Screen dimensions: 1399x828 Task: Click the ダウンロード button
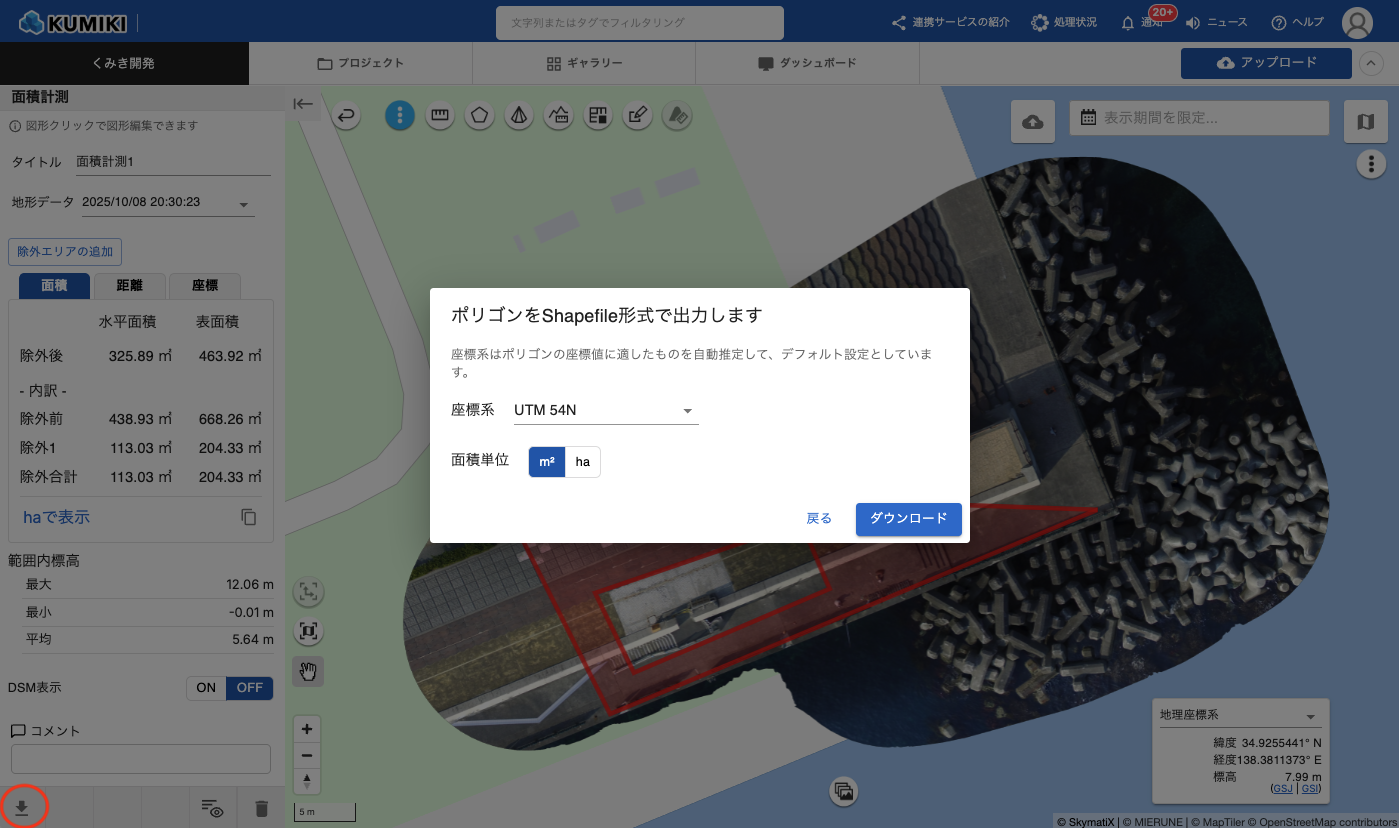tap(908, 519)
